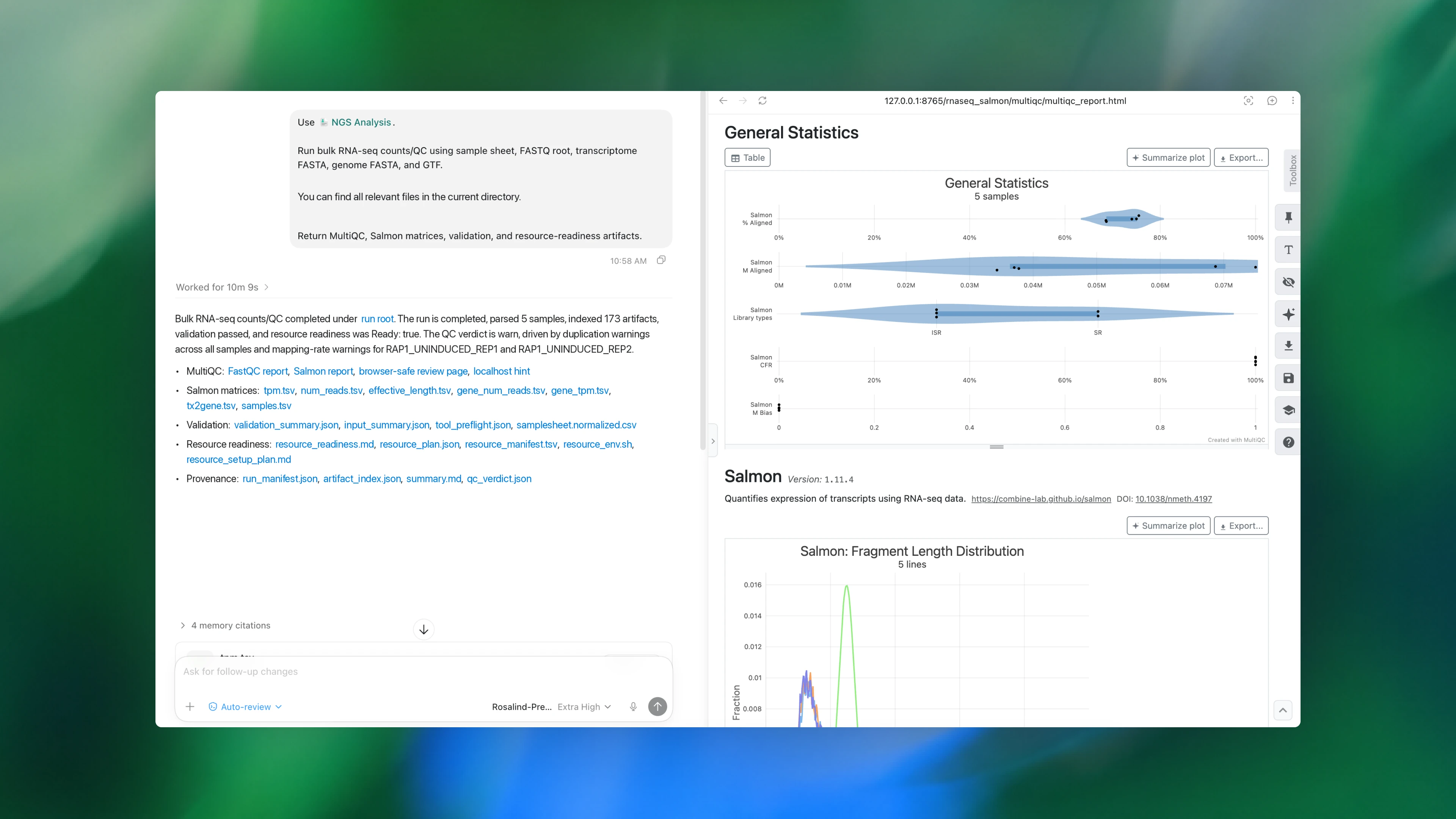Copy the user message
The width and height of the screenshot is (1456, 819).
pos(661,260)
